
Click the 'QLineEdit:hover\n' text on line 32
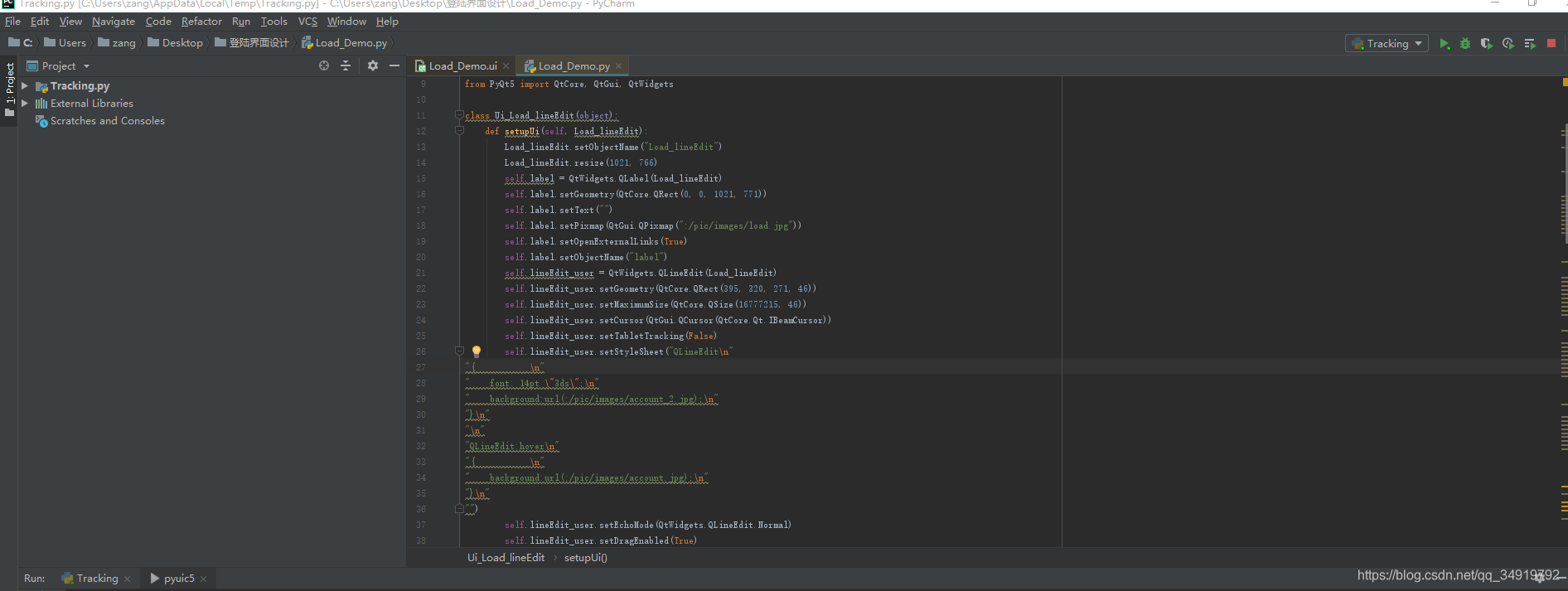pos(512,446)
